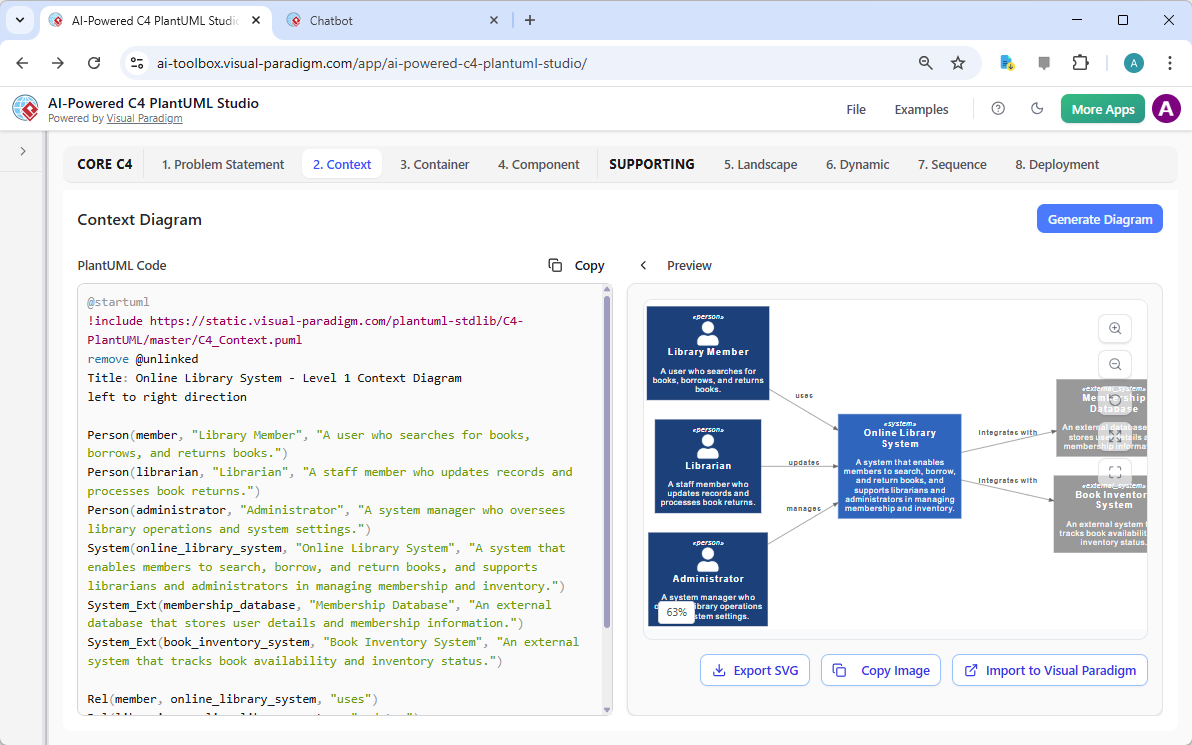Open help via the question mark icon

pos(997,109)
